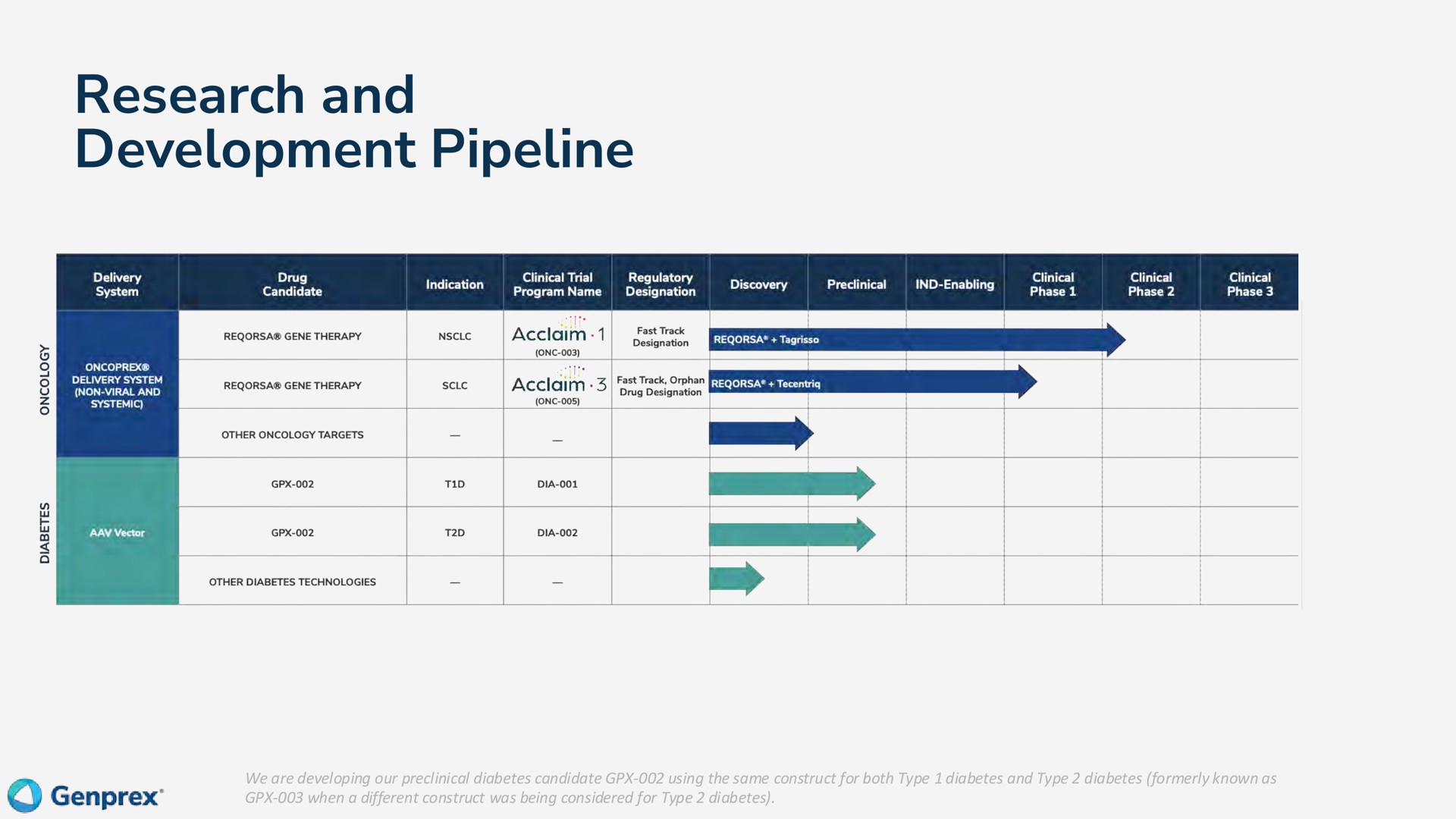The image size is (1456, 819).
Task: Select the Clinical Trial Program Name header
Action: [557, 283]
